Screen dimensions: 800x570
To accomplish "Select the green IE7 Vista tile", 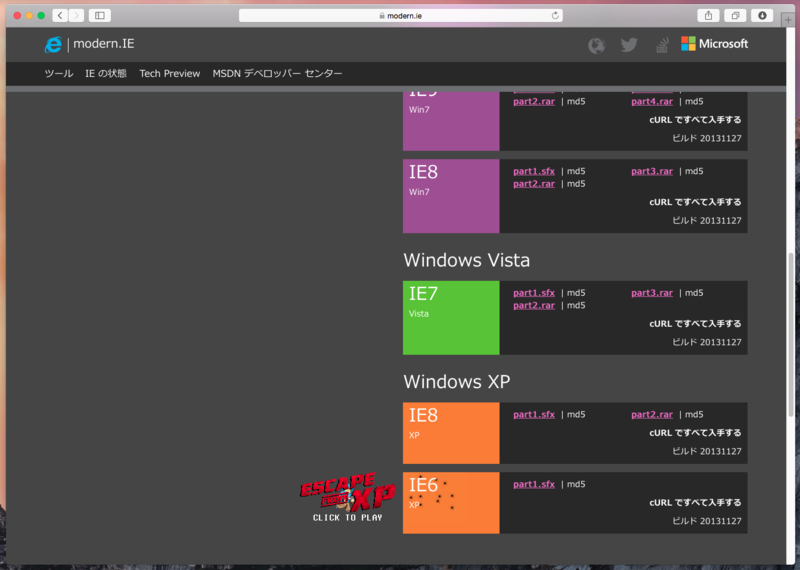I will coord(451,318).
